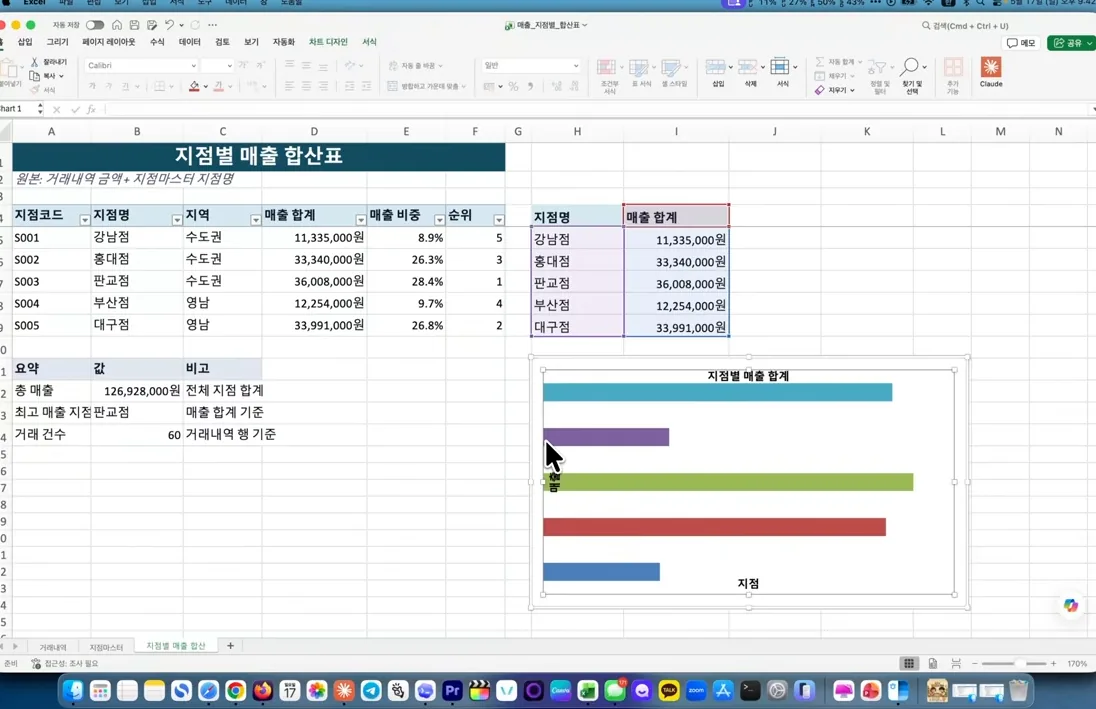Viewport: 1096px width, 709px height.
Task: Open the 수식 ribbon tab
Action: (x=157, y=42)
